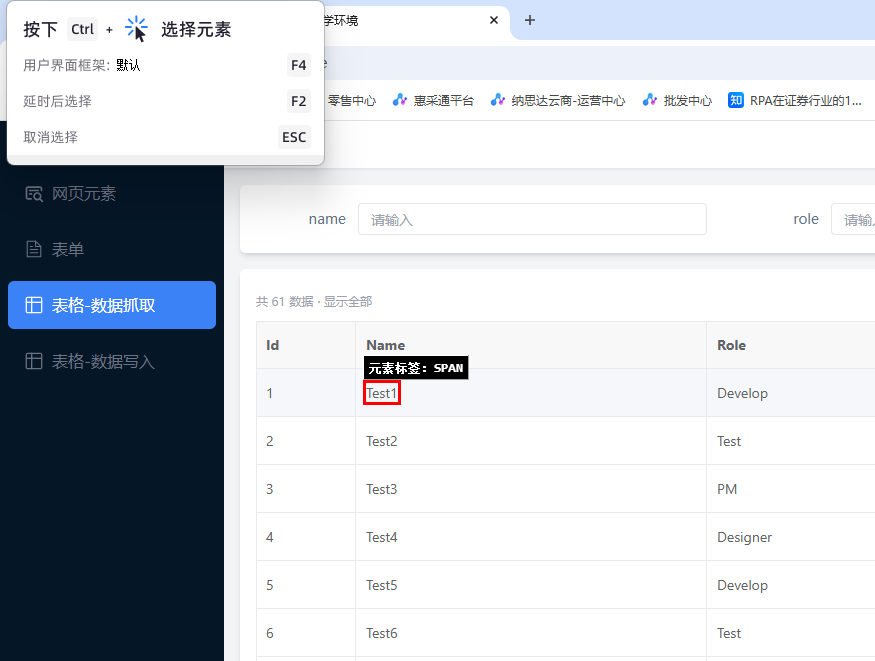This screenshot has width=875, height=661.
Task: Select the Test3 cell in the table
Action: [381, 489]
